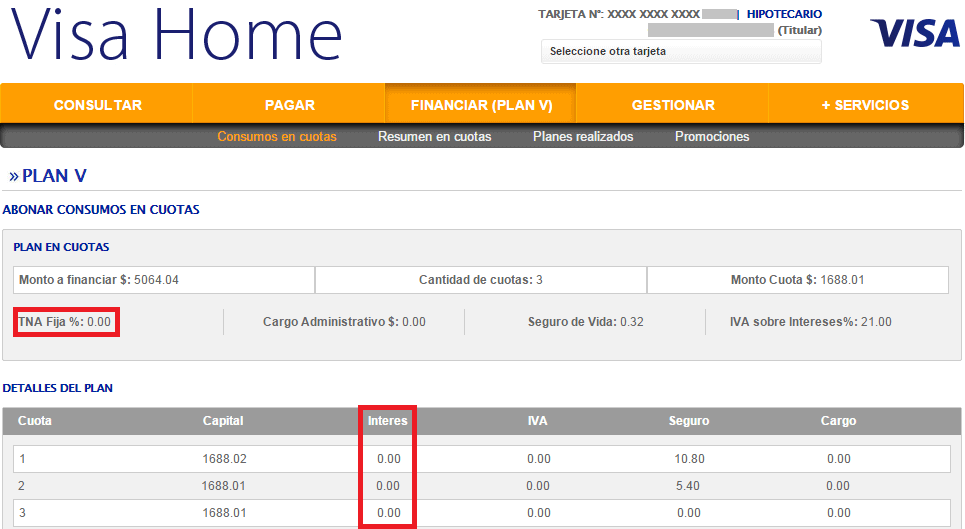Click IVA sobre Intereses%: 21.00

click(811, 322)
